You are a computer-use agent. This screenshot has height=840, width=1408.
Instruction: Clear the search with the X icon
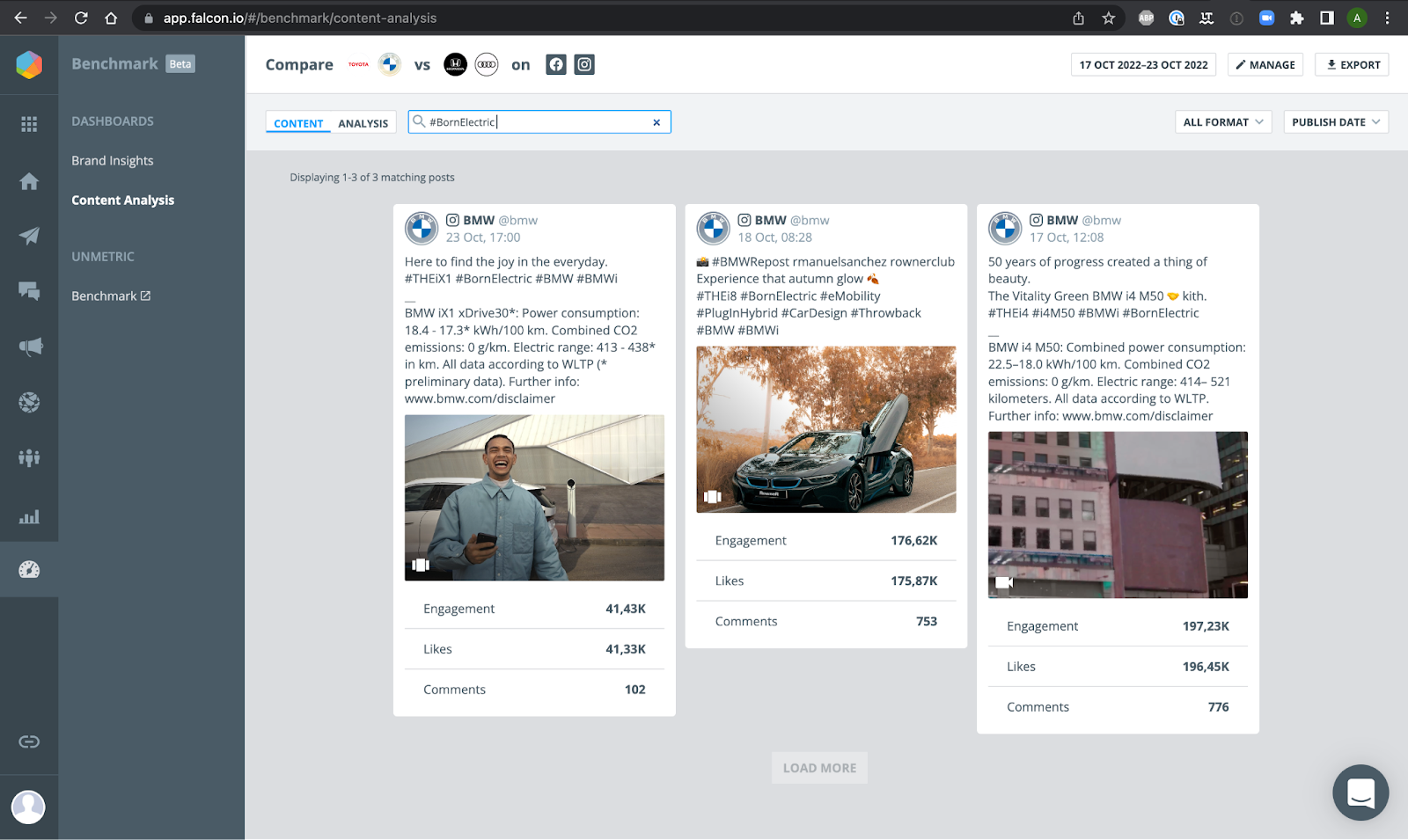tap(656, 122)
